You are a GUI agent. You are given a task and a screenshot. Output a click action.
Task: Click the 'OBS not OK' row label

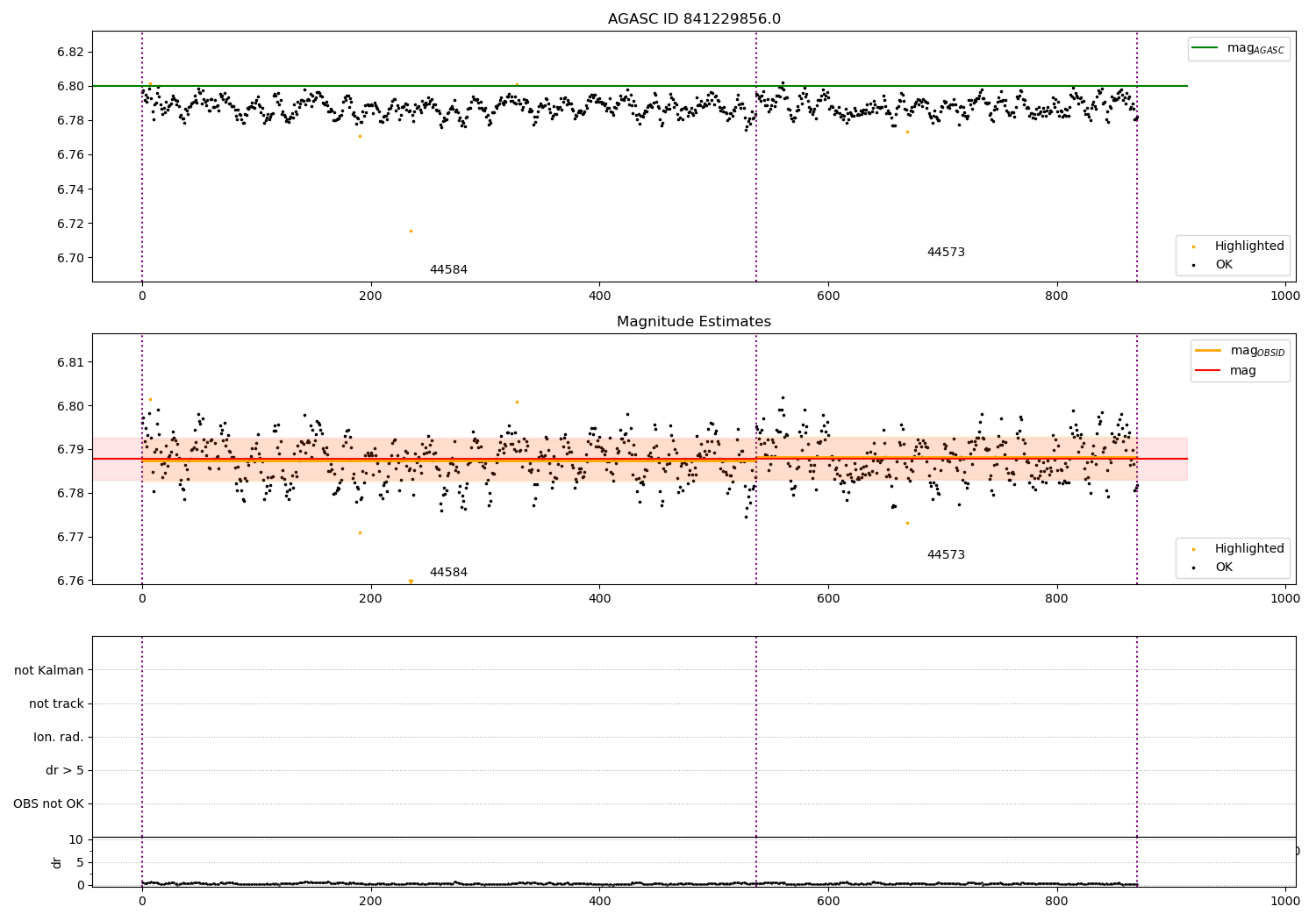(x=48, y=804)
